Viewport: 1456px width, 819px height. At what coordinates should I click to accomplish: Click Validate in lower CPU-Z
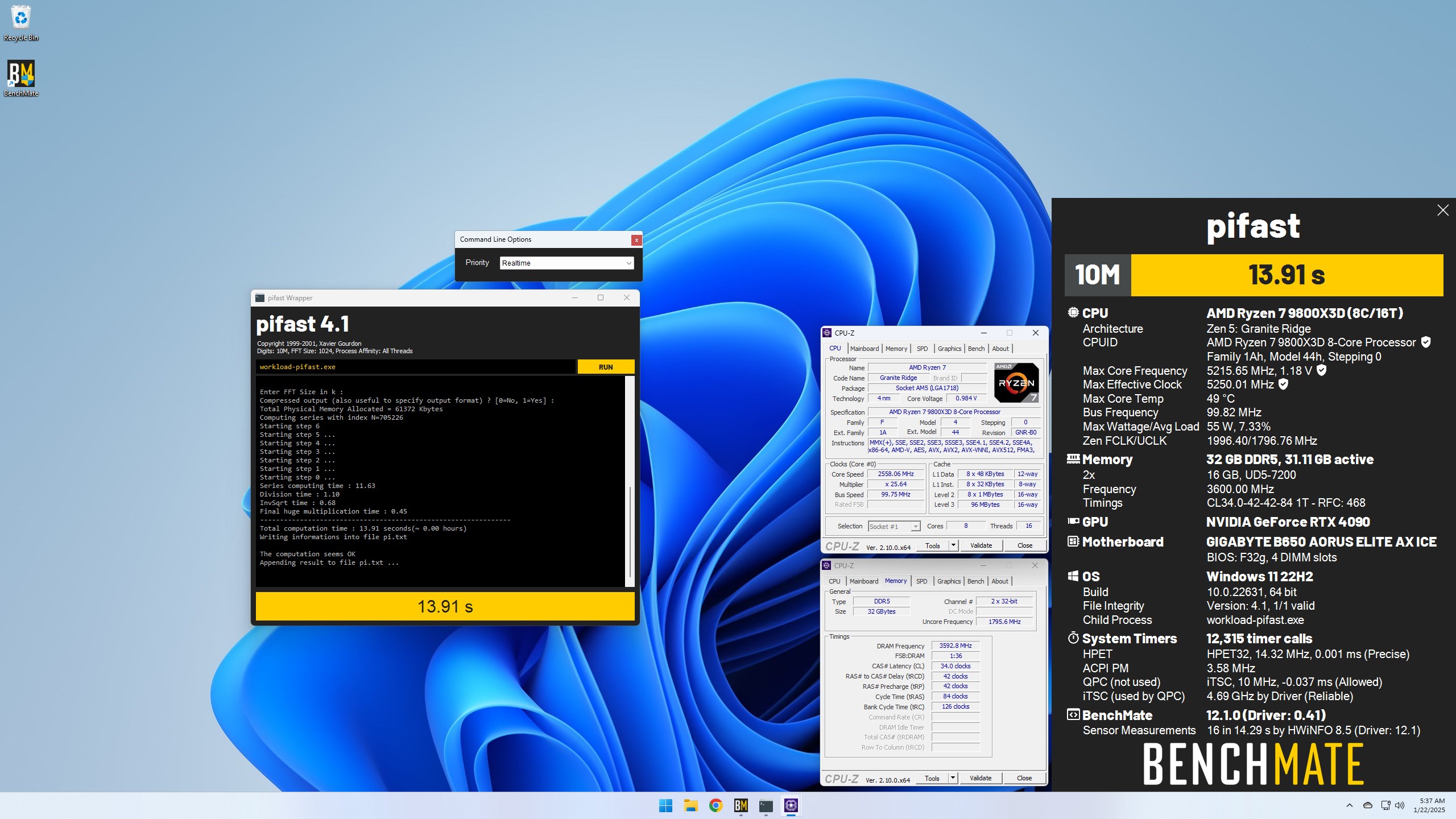[x=981, y=778]
